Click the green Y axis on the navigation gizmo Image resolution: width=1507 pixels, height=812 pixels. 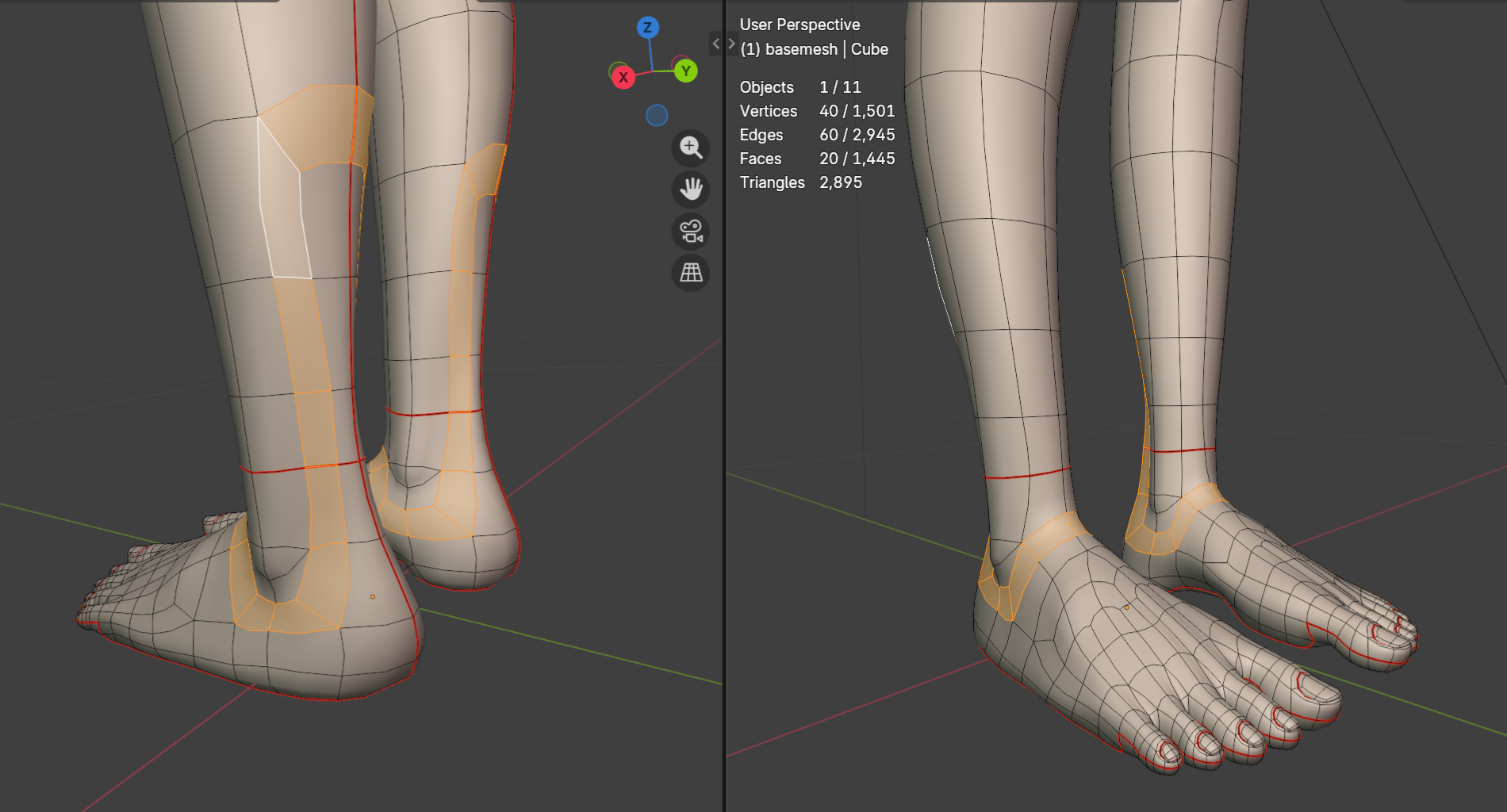pos(686,71)
